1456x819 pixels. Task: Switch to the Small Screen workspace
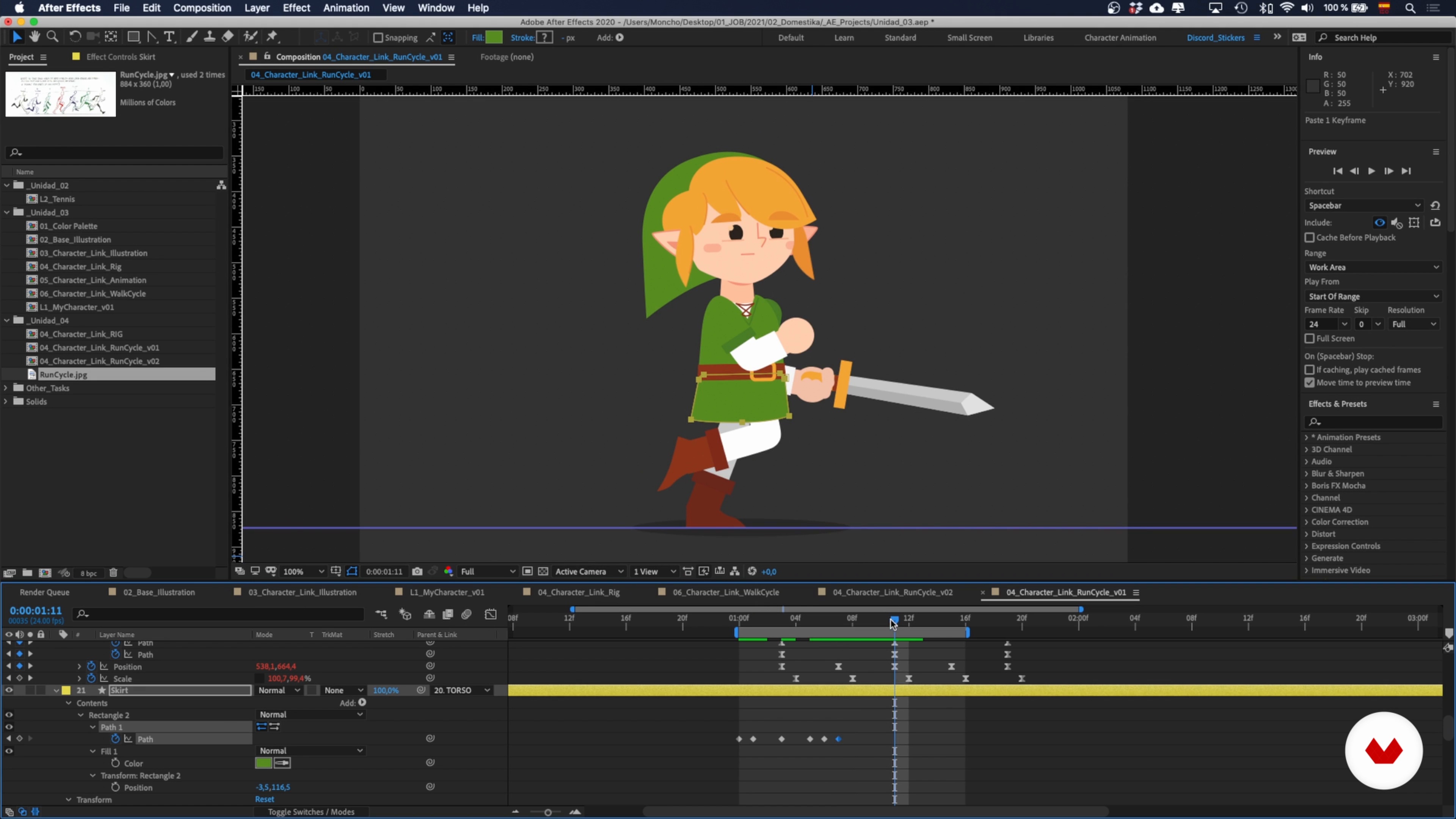click(x=970, y=38)
